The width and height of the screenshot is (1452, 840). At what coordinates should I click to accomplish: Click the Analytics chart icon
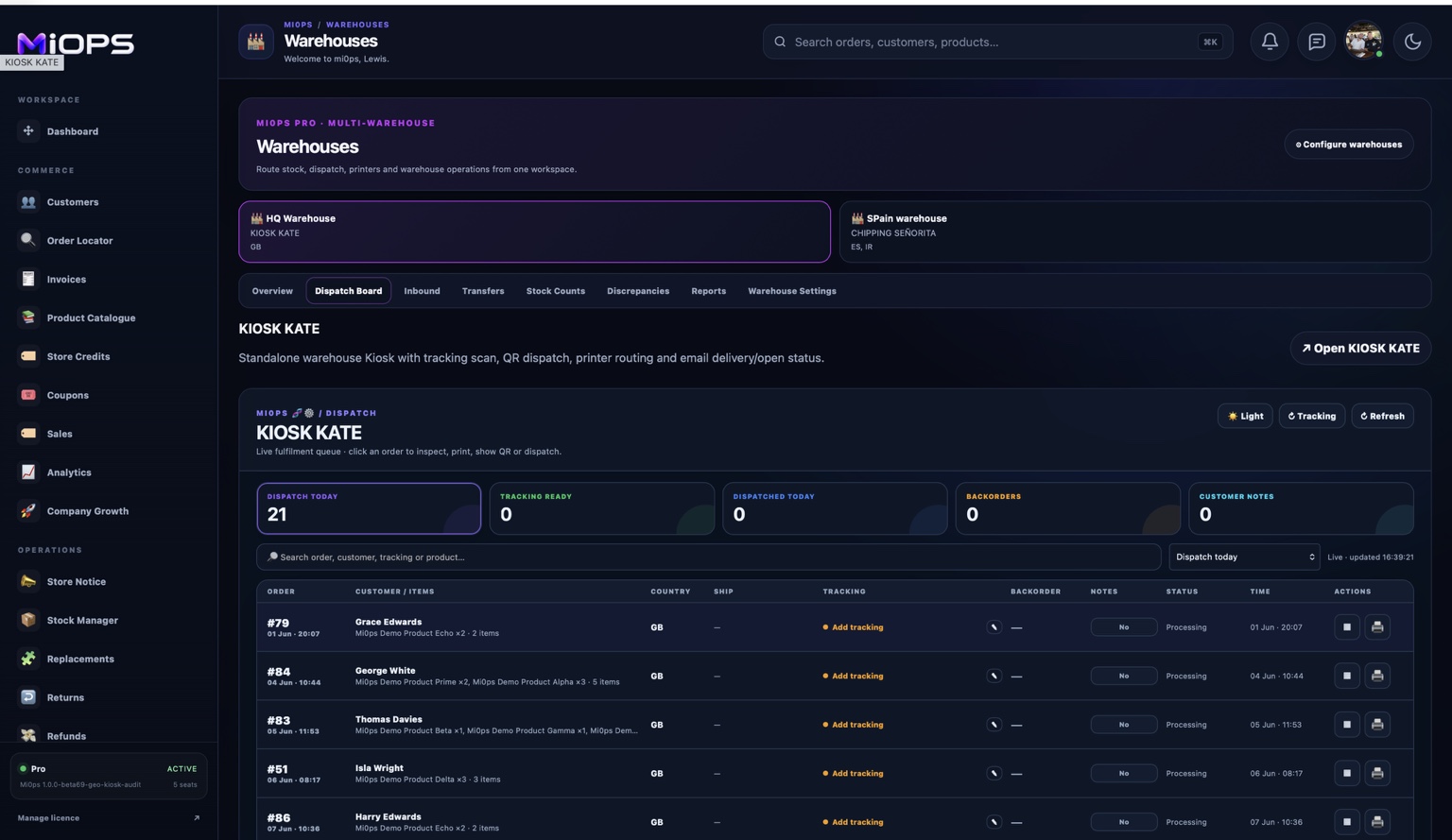pos(28,472)
